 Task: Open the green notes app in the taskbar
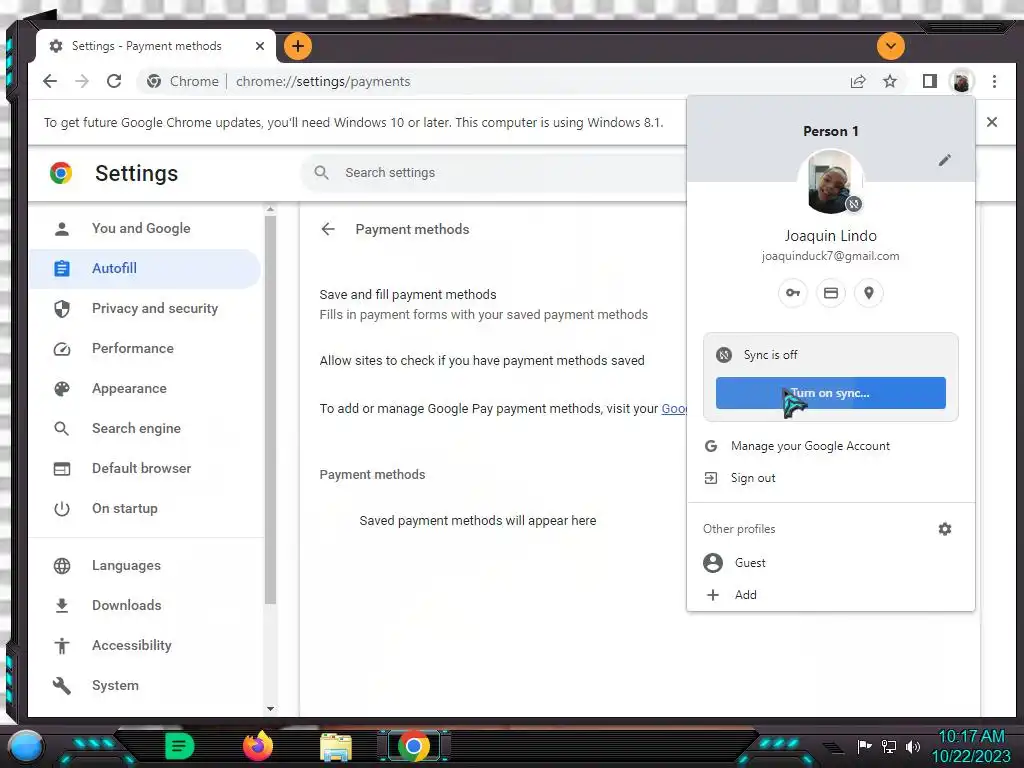180,746
